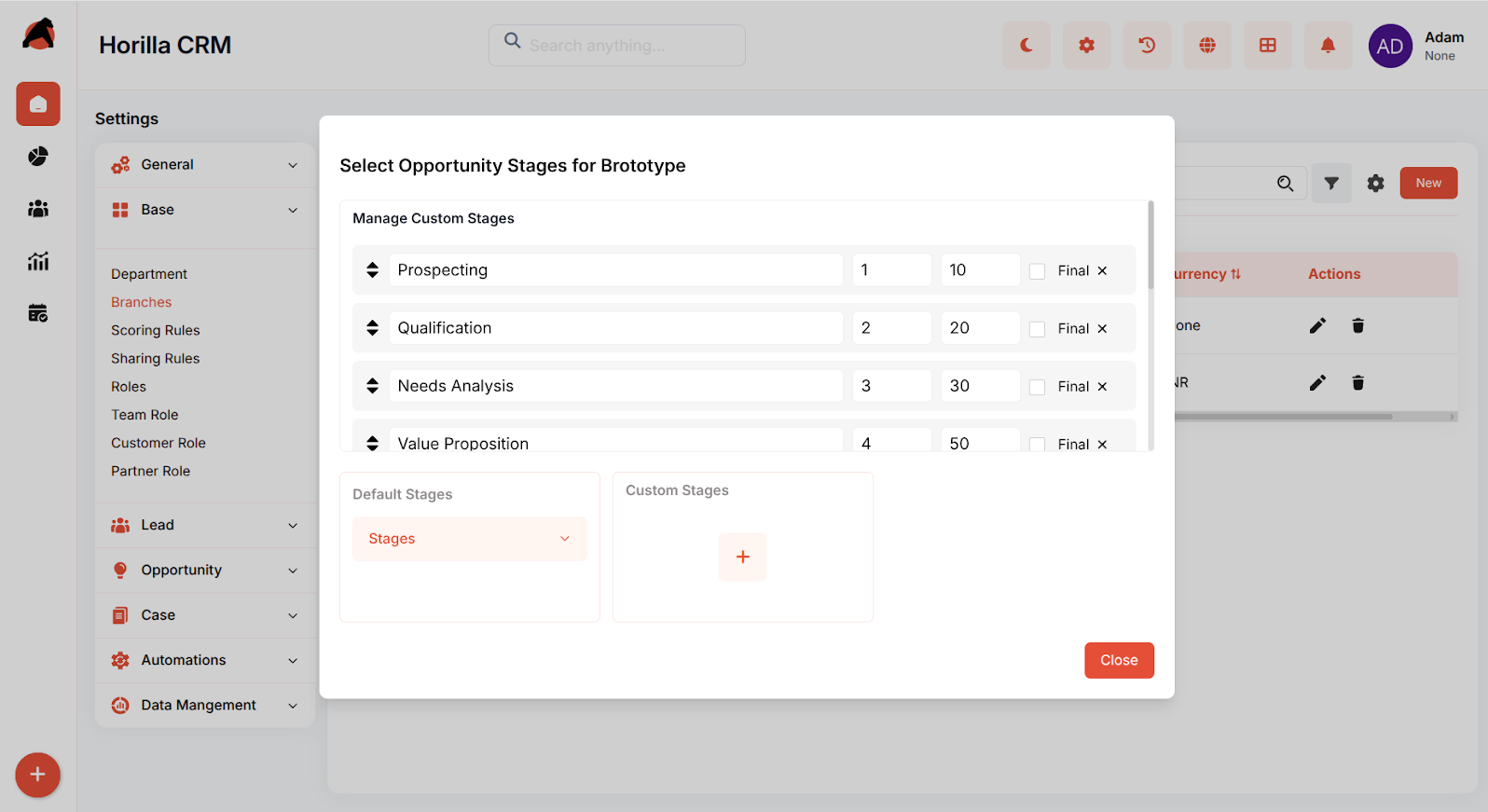Screen dimensions: 1488x812
Task: Open the people group sidebar icon
Action: tap(38, 209)
